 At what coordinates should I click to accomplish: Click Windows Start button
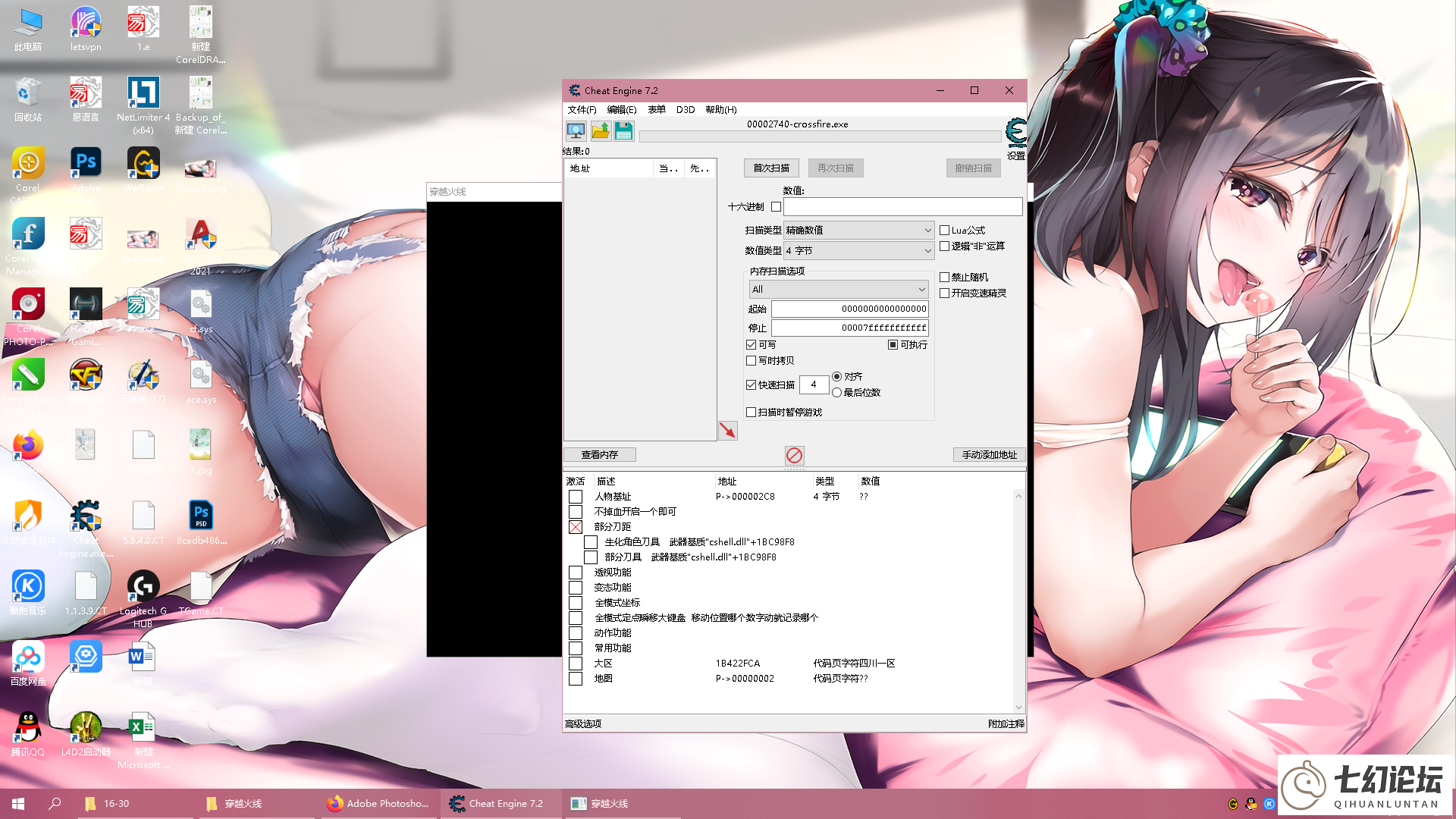click(18, 804)
